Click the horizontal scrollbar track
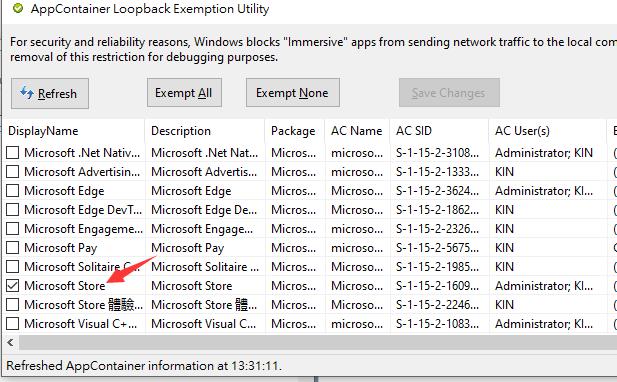Viewport: 617px width, 382px height. (x=318, y=342)
